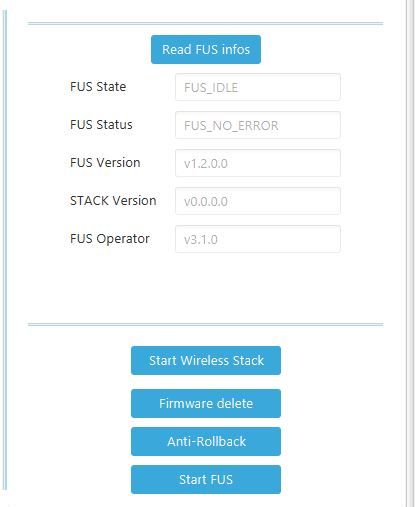This screenshot has width=415, height=507.
Task: Select the Firmware delete button
Action: pyautogui.click(x=206, y=403)
